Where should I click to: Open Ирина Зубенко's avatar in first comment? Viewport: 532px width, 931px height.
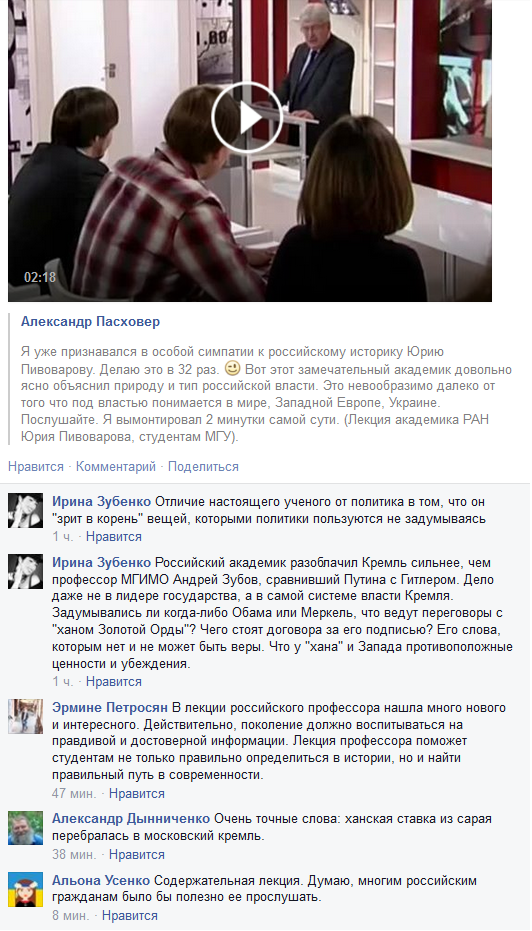tap(26, 511)
